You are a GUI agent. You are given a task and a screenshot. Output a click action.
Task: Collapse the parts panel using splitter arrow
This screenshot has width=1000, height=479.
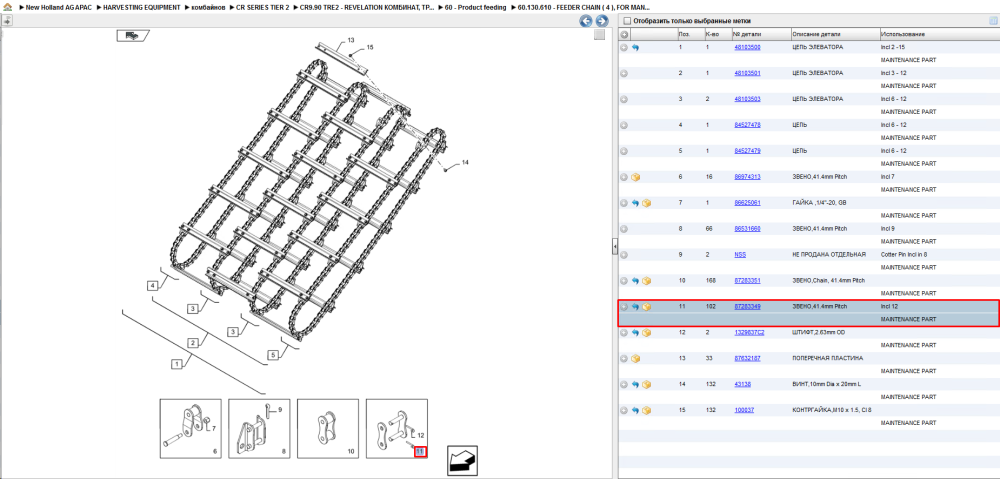click(x=615, y=246)
